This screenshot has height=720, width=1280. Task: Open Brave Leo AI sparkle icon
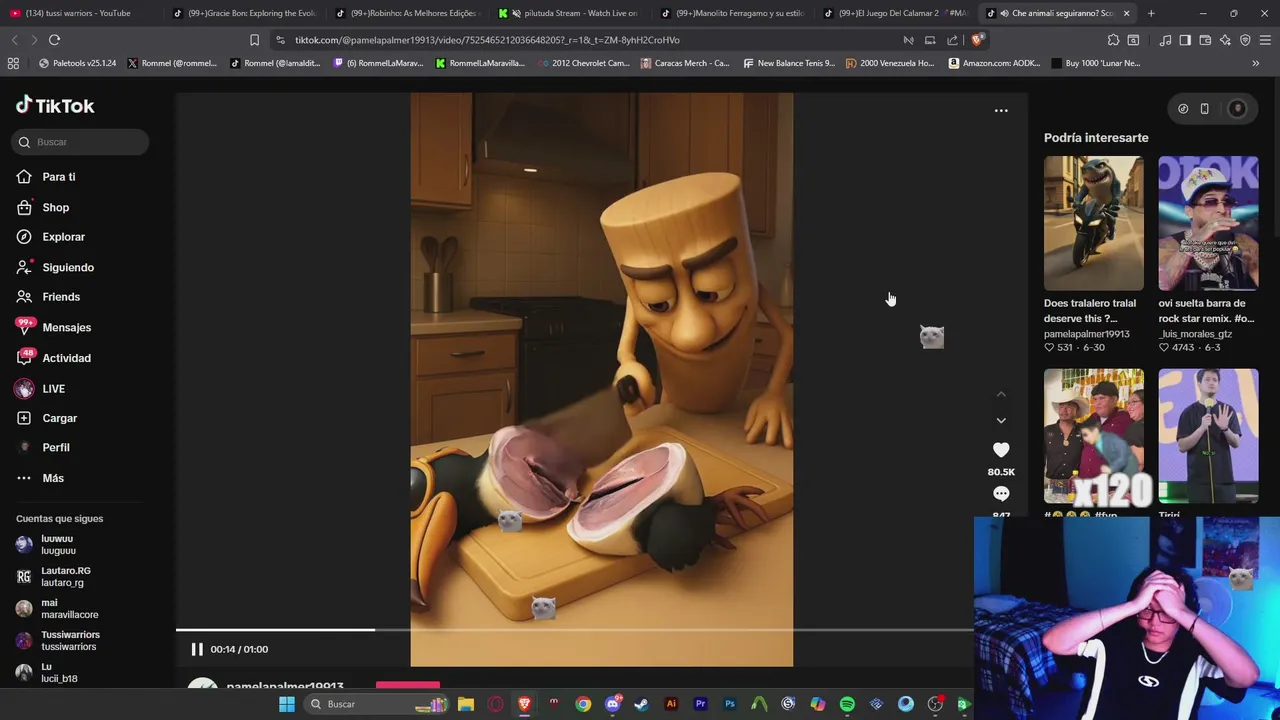pyautogui.click(x=1225, y=40)
